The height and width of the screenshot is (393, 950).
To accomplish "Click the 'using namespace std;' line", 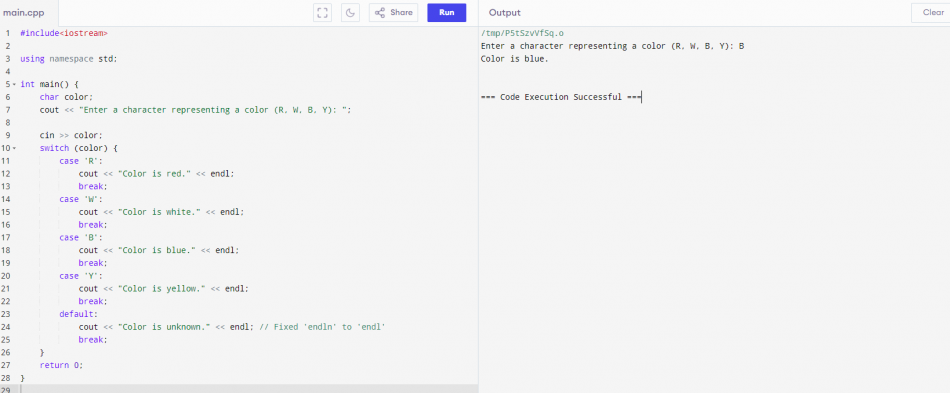I will click(x=68, y=59).
